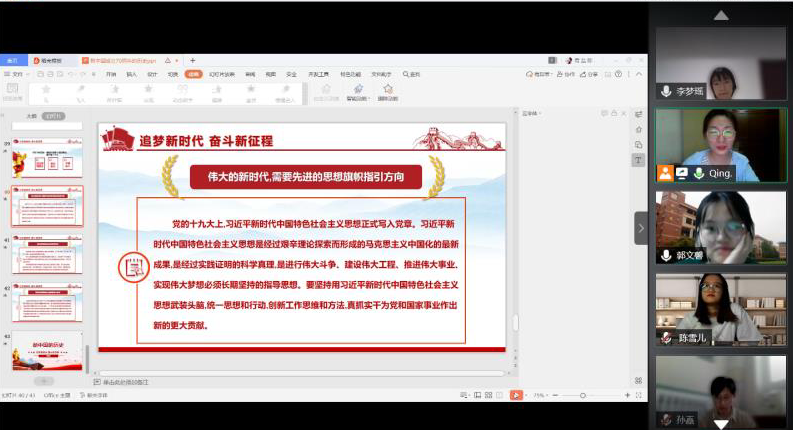Image resolution: width=793 pixels, height=430 pixels.
Task: Open the help question mark icon
Action: pos(619,74)
